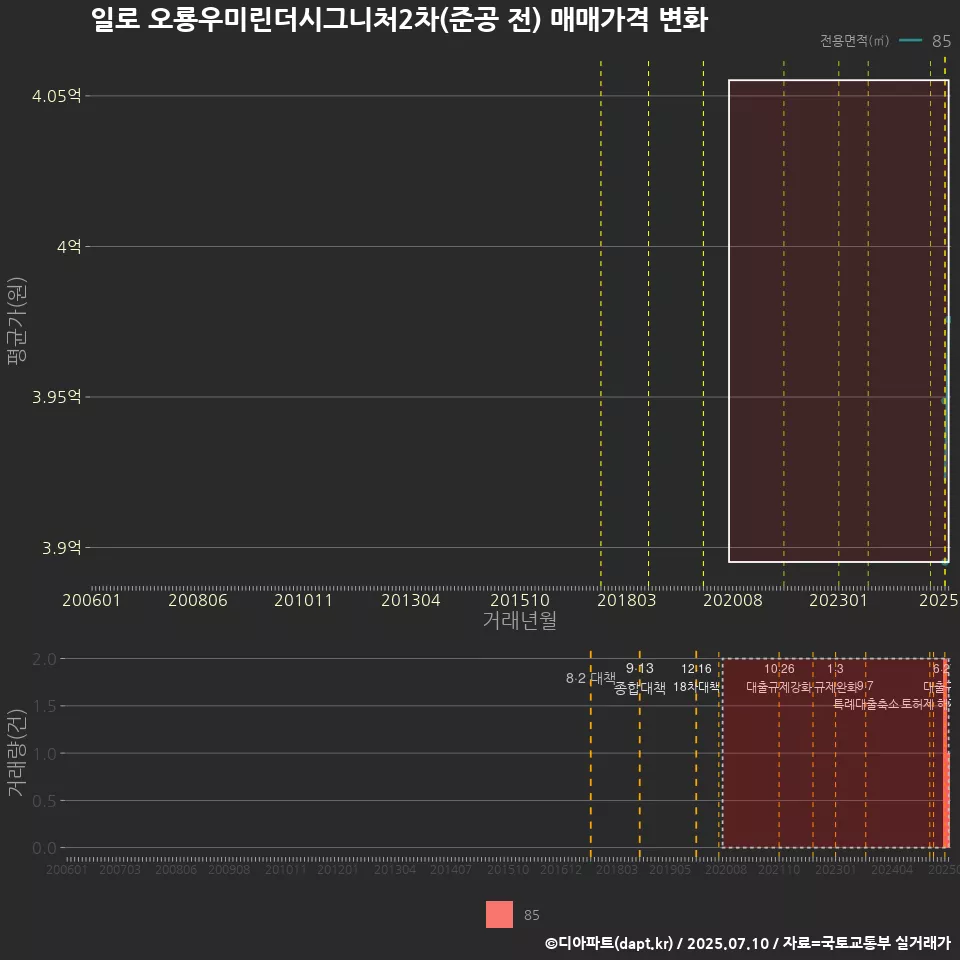Click the chart title 매매가격 변화
The width and height of the screenshot is (960, 960).
coord(629,19)
